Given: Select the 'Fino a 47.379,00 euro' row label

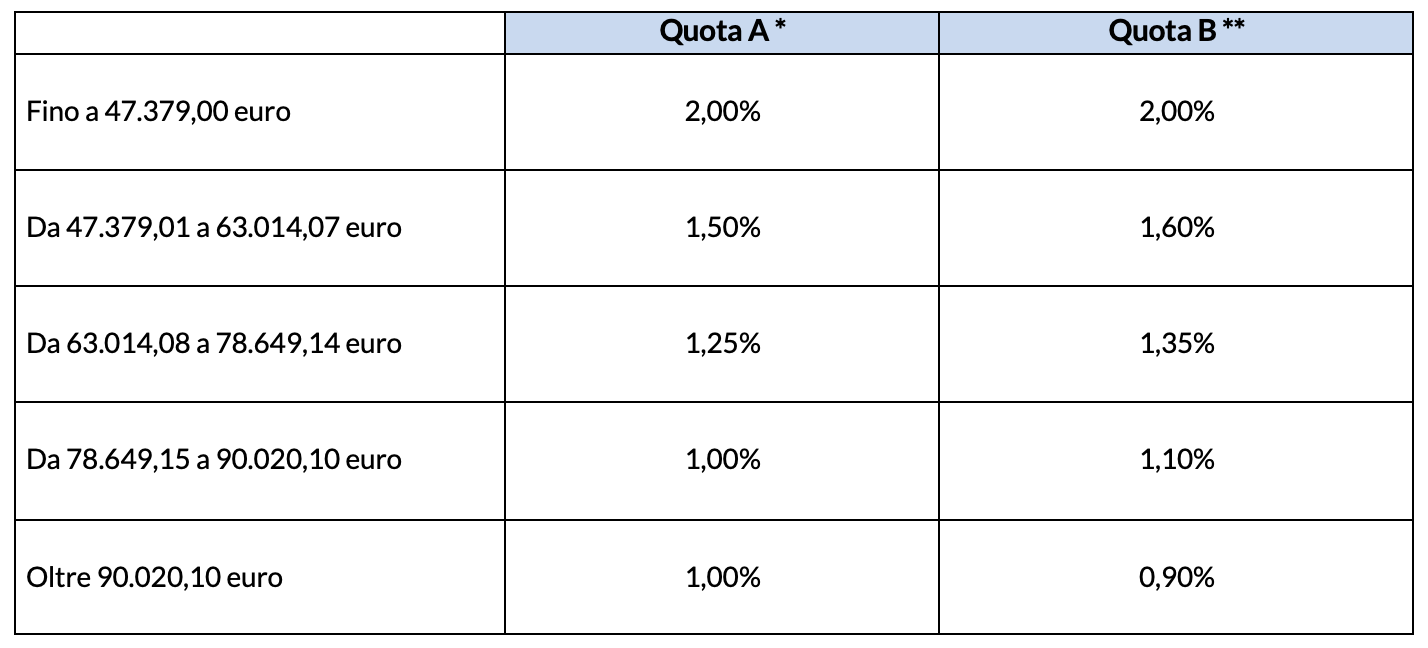Looking at the screenshot, I should [158, 111].
